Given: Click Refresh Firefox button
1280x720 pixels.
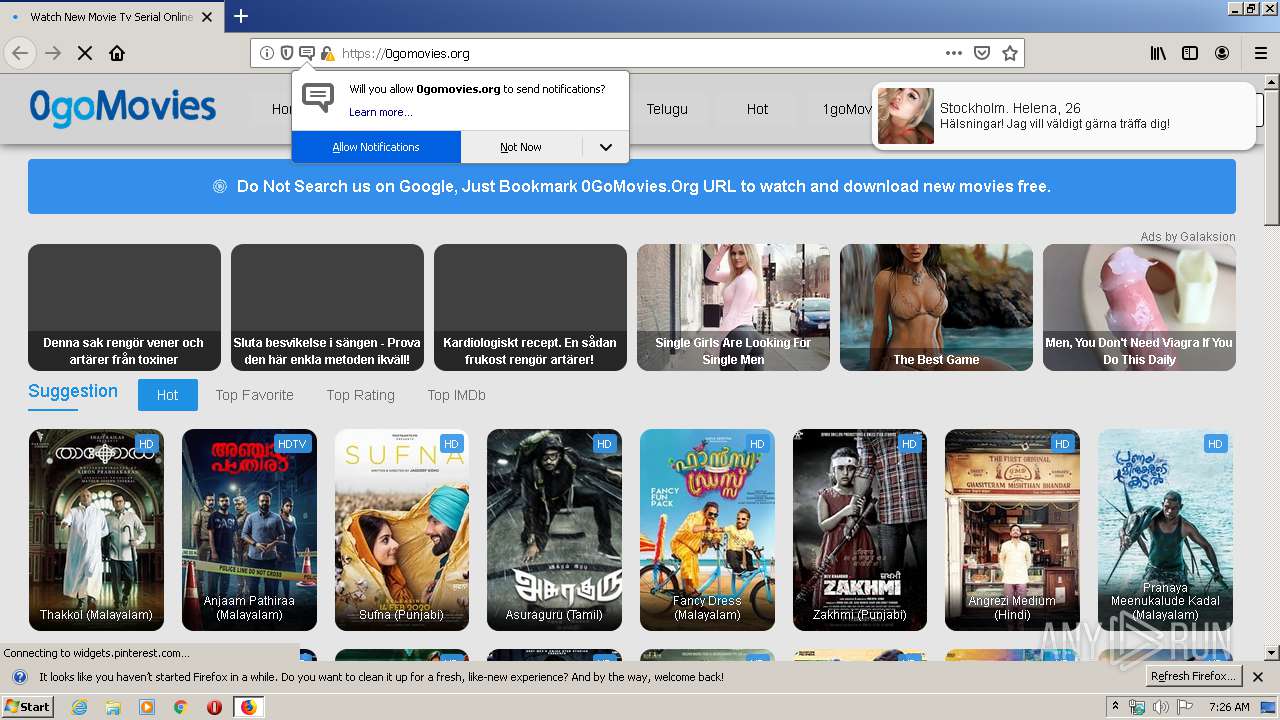Looking at the screenshot, I should pyautogui.click(x=1193, y=677).
